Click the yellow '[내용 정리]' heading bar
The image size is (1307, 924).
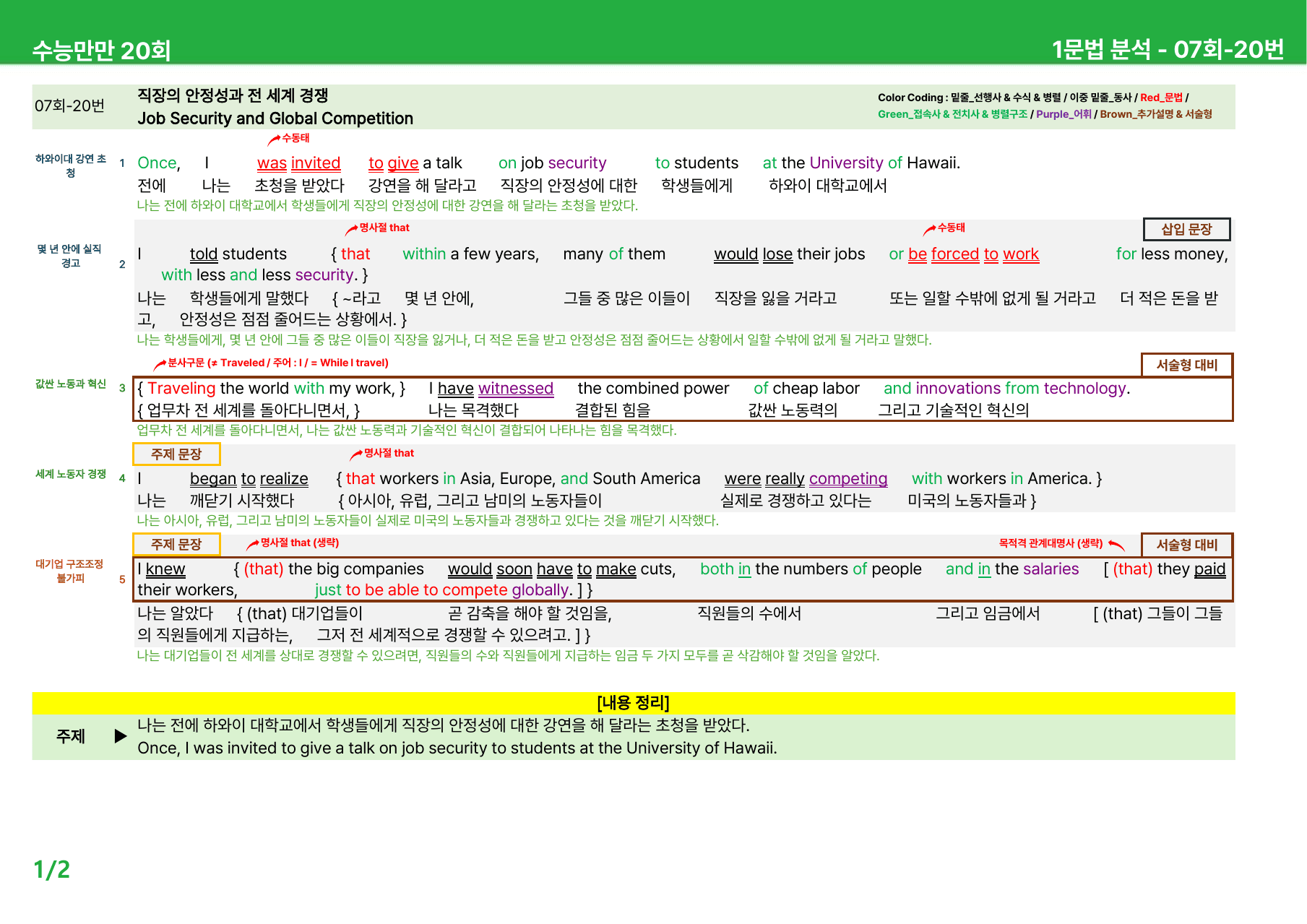coord(634,703)
